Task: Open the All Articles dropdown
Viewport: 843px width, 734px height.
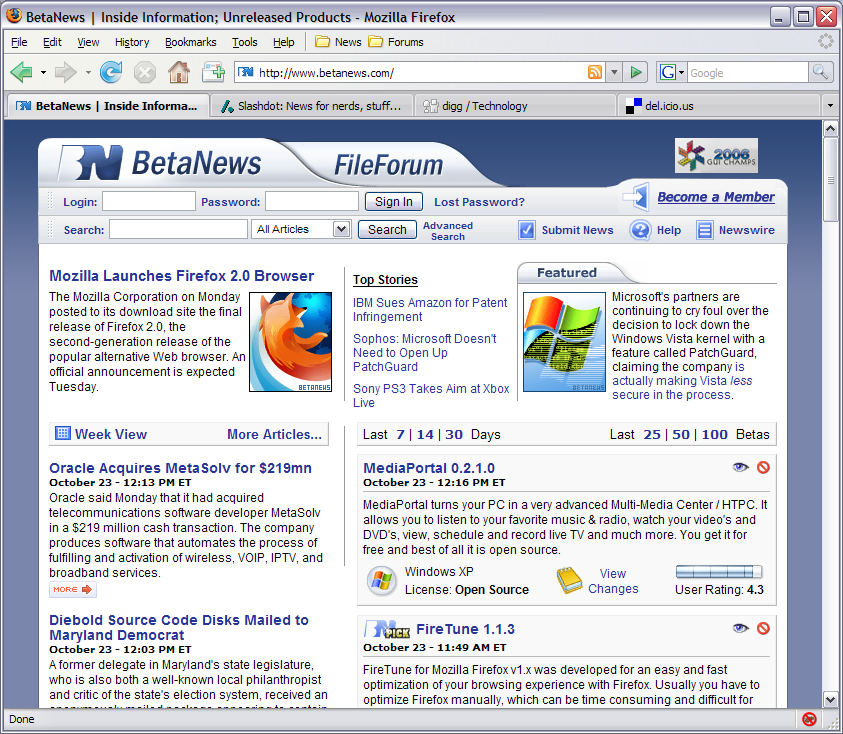Action: [x=301, y=229]
